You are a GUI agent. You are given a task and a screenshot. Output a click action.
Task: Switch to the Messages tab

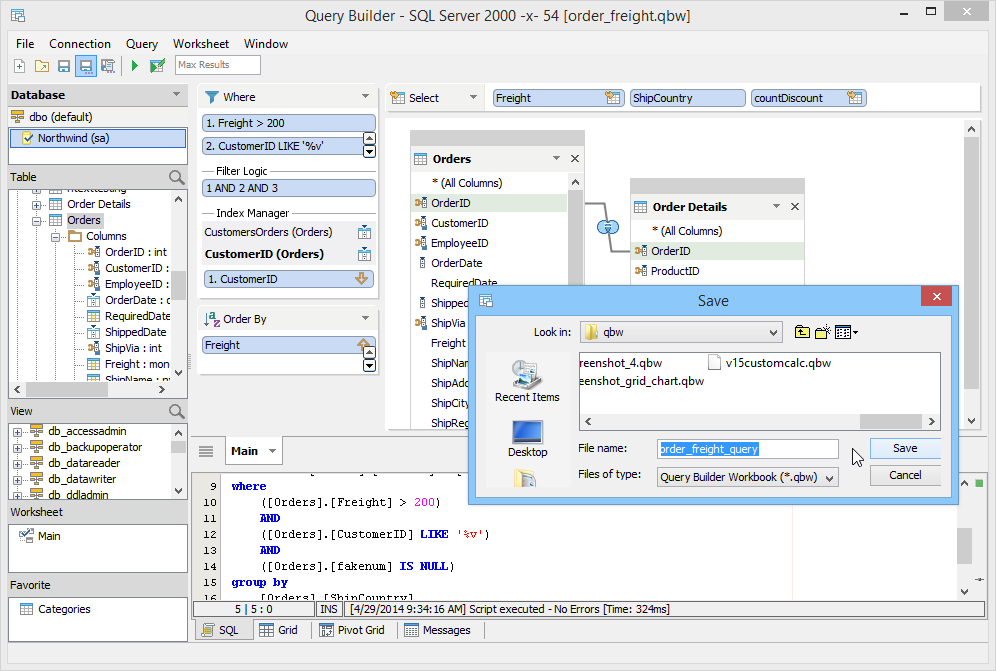click(438, 630)
